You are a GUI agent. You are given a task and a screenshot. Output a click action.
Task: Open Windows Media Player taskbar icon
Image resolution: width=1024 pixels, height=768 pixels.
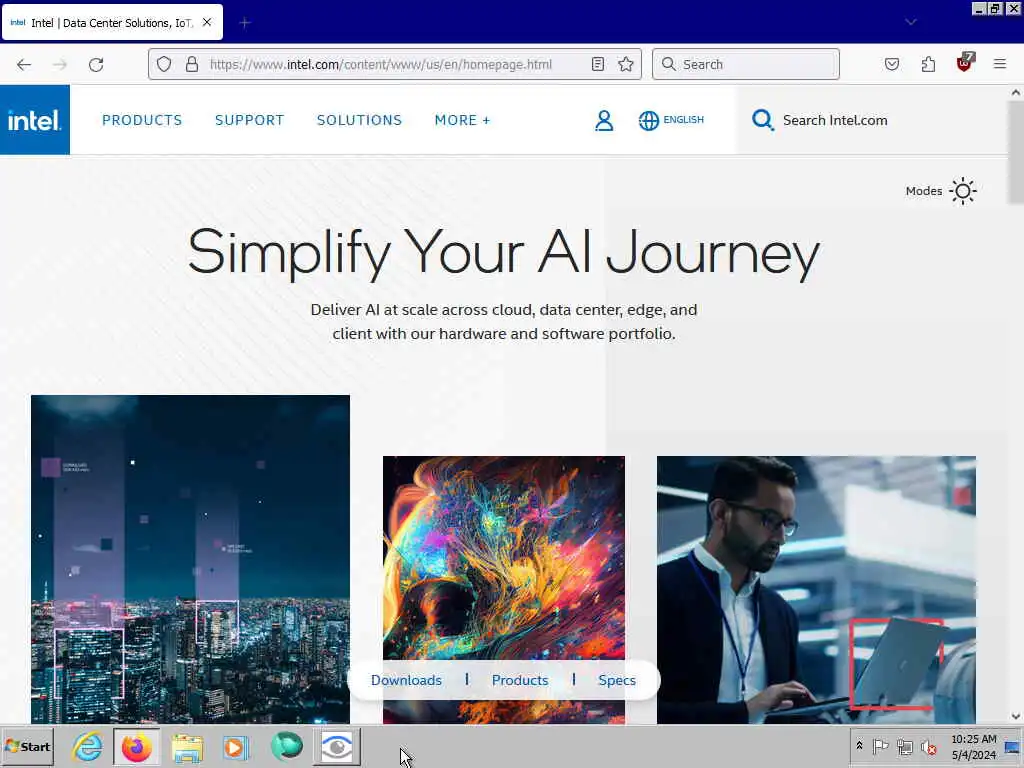pos(236,746)
